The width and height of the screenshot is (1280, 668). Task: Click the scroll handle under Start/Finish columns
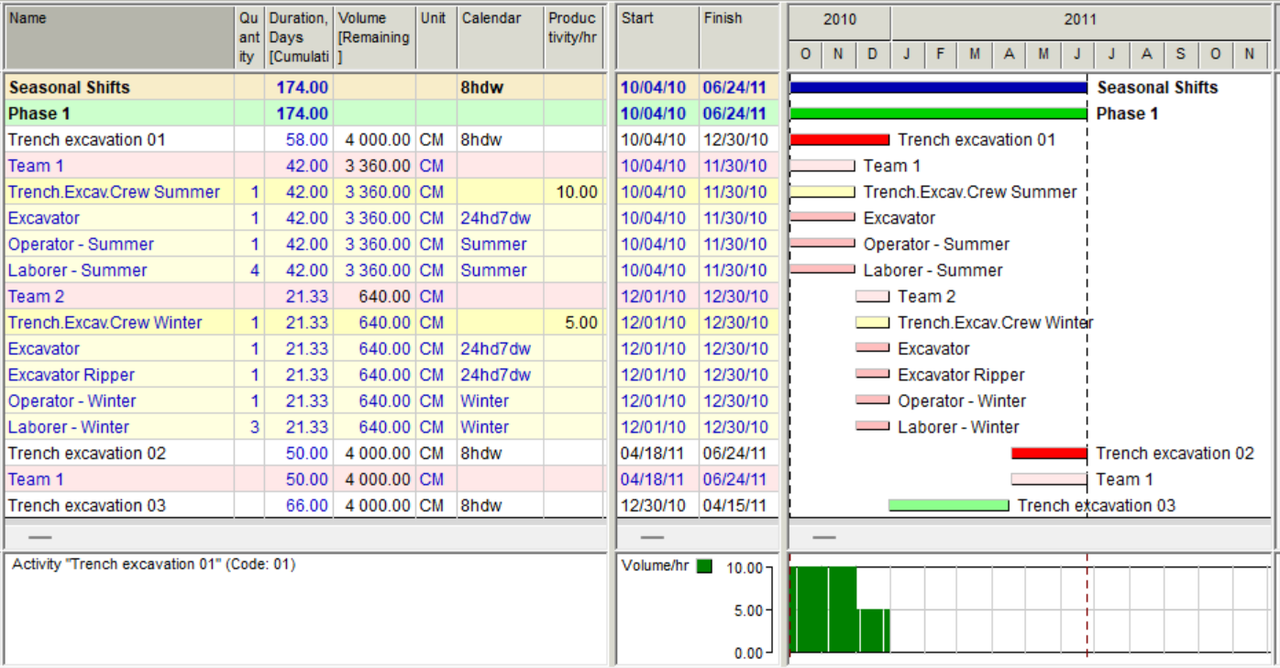pyautogui.click(x=652, y=536)
